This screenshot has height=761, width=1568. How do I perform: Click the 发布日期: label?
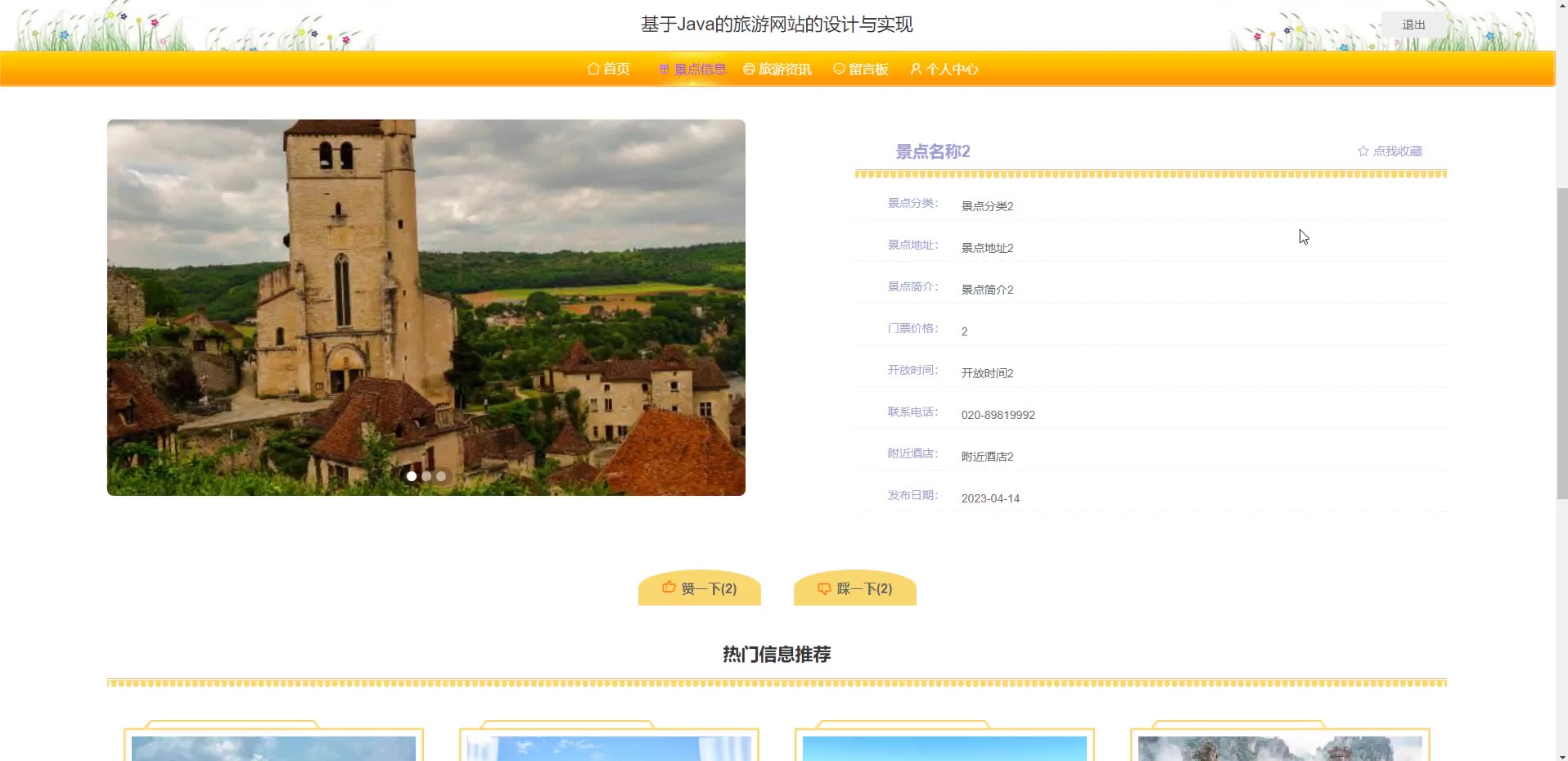pos(912,495)
